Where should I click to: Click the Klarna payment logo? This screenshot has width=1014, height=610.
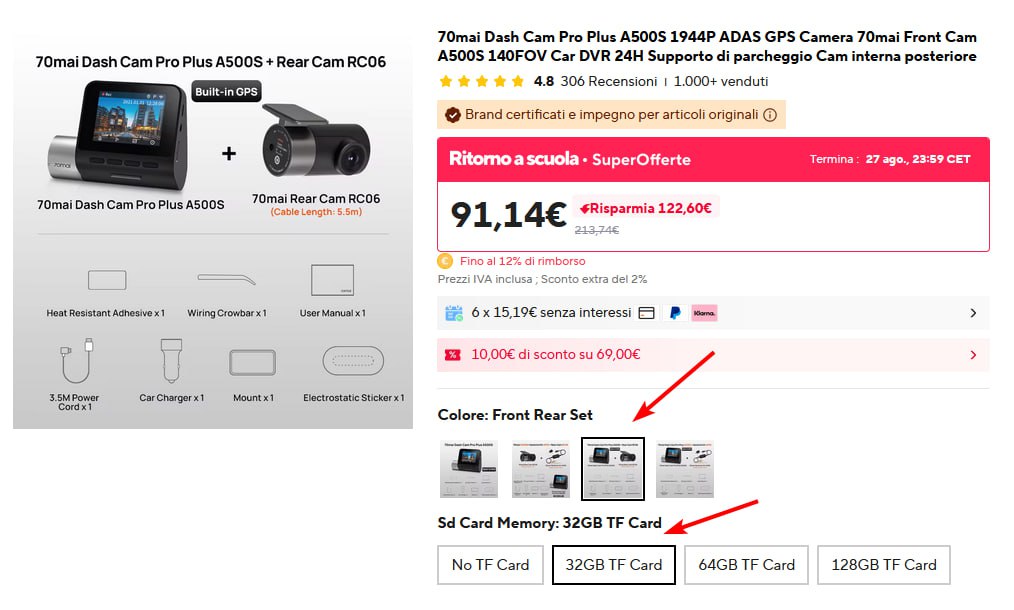(704, 313)
